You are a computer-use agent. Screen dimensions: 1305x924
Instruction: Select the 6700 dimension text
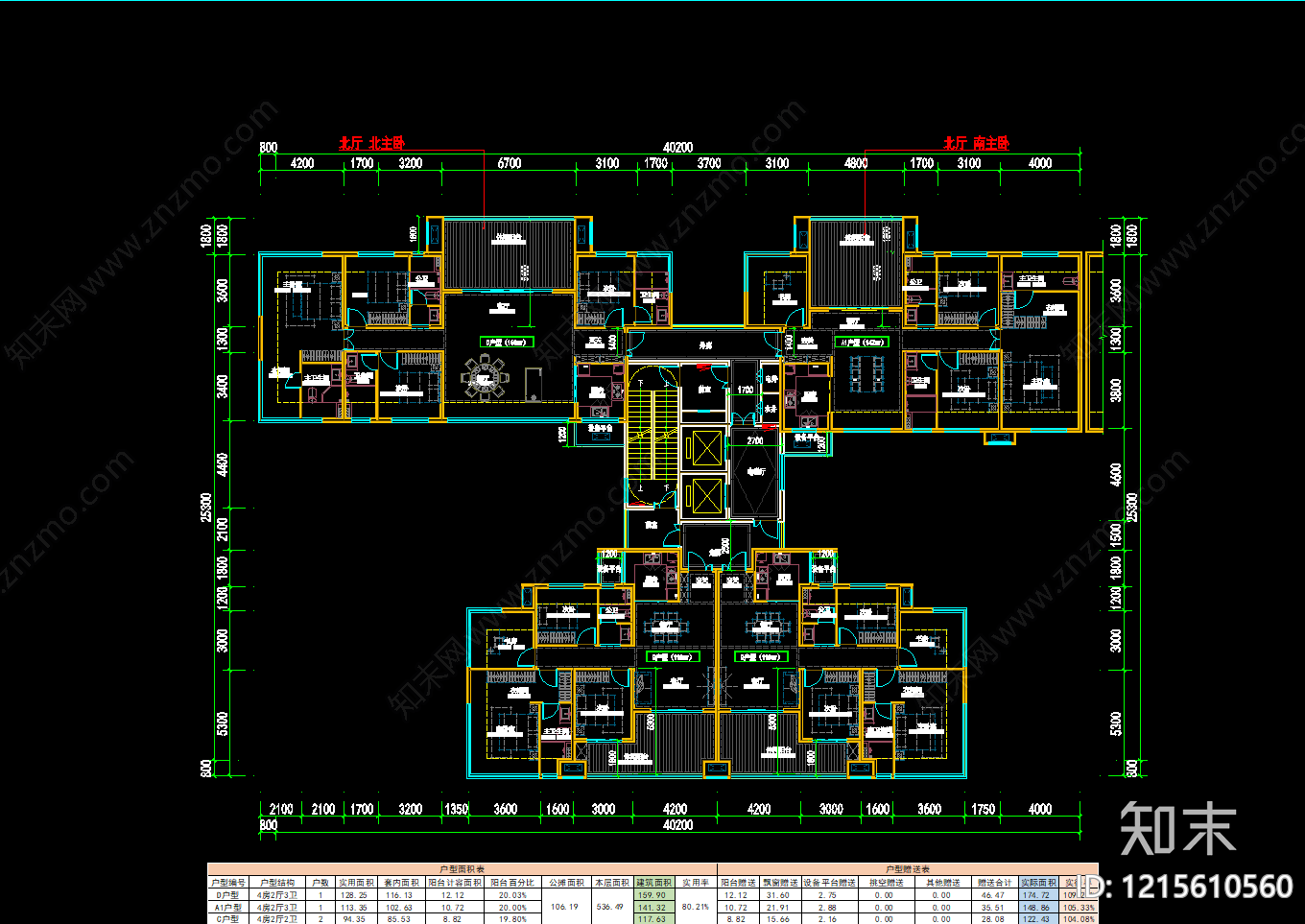510,163
